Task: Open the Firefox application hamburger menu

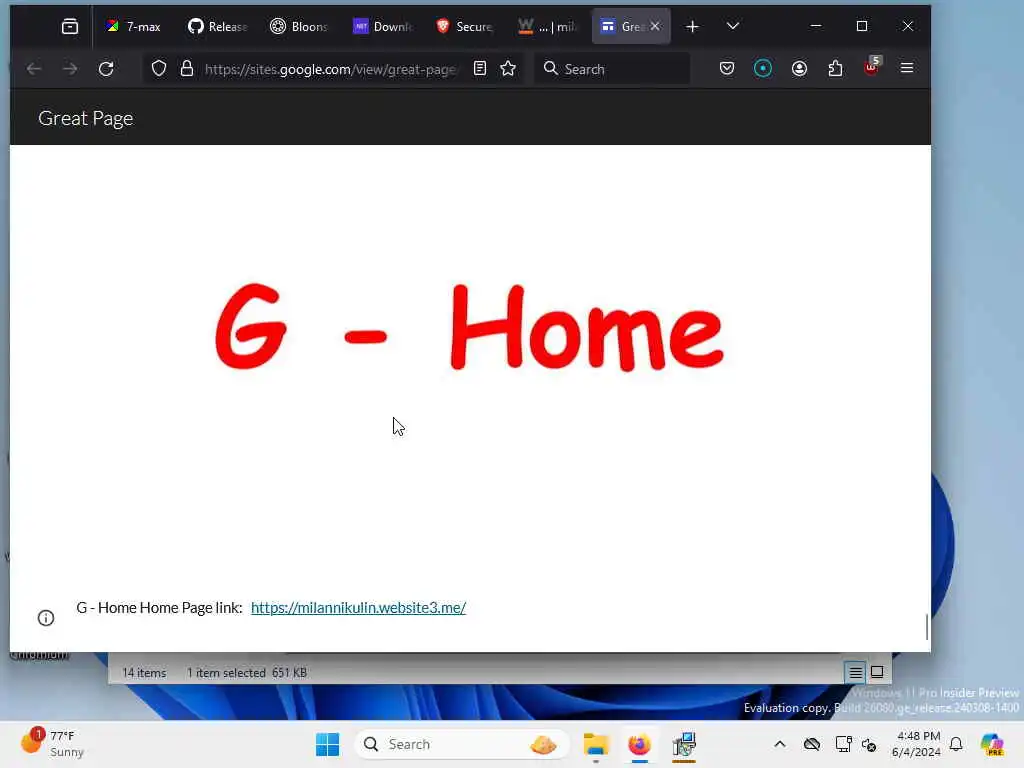Action: (x=907, y=68)
